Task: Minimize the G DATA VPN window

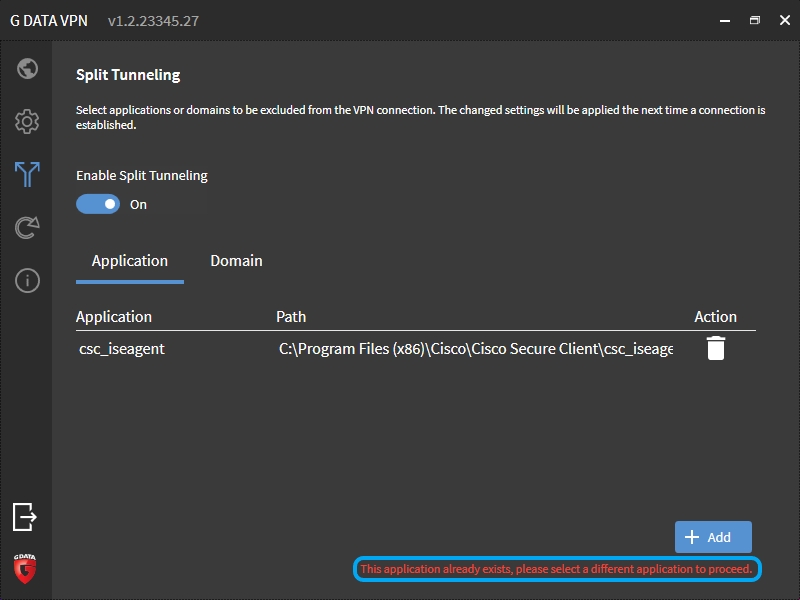Action: tap(724, 20)
